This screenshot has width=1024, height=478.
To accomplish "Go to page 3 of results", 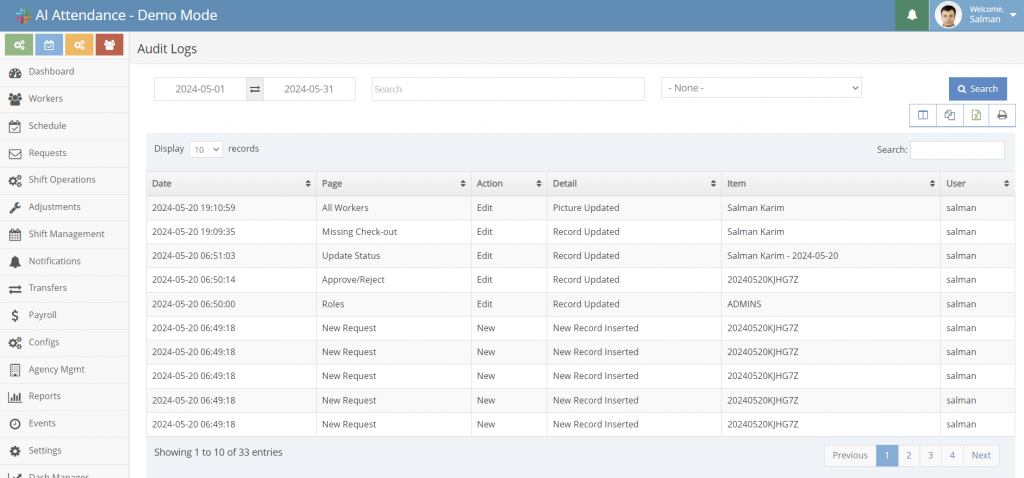I will point(930,455).
